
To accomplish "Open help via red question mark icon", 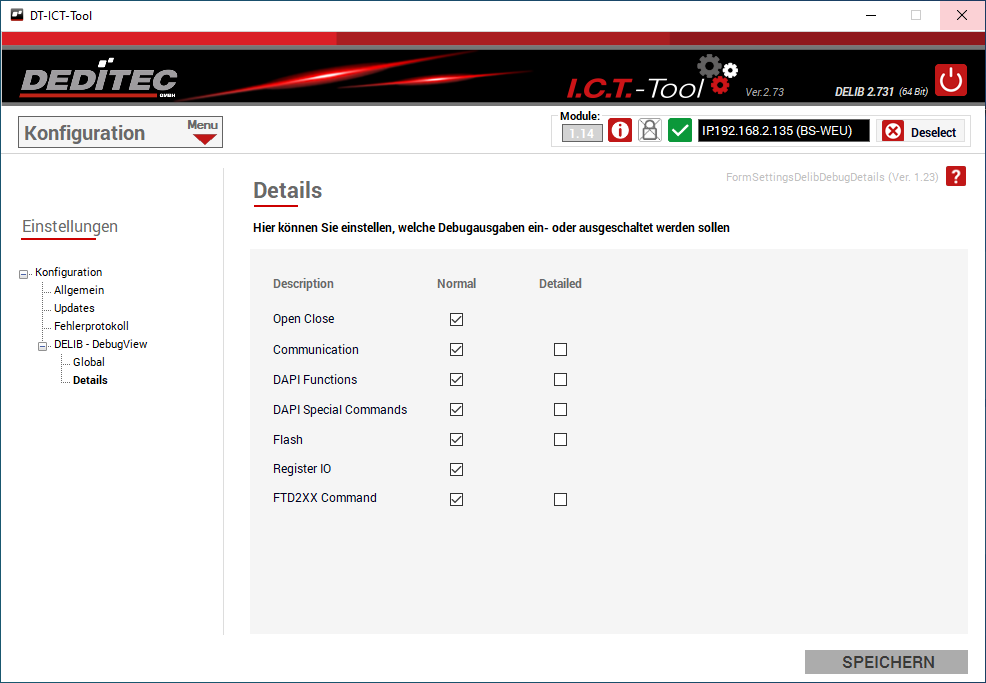I will (956, 177).
